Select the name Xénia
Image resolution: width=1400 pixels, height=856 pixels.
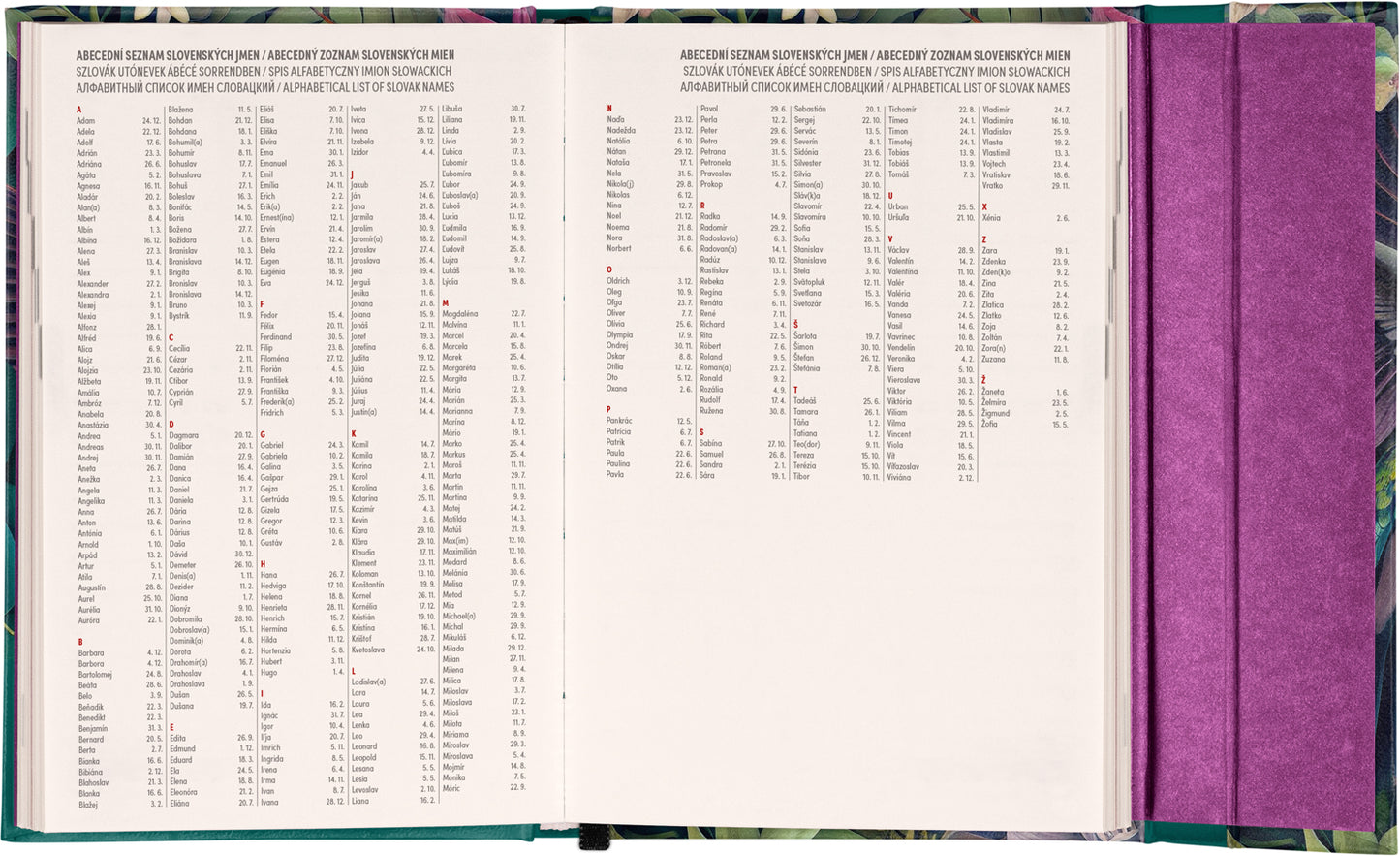pyautogui.click(x=991, y=218)
